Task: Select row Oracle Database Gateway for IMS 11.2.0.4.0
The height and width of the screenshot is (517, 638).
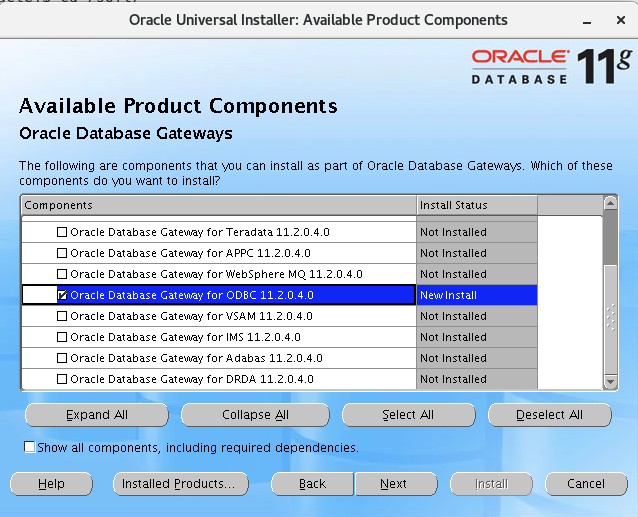Action: (x=219, y=337)
